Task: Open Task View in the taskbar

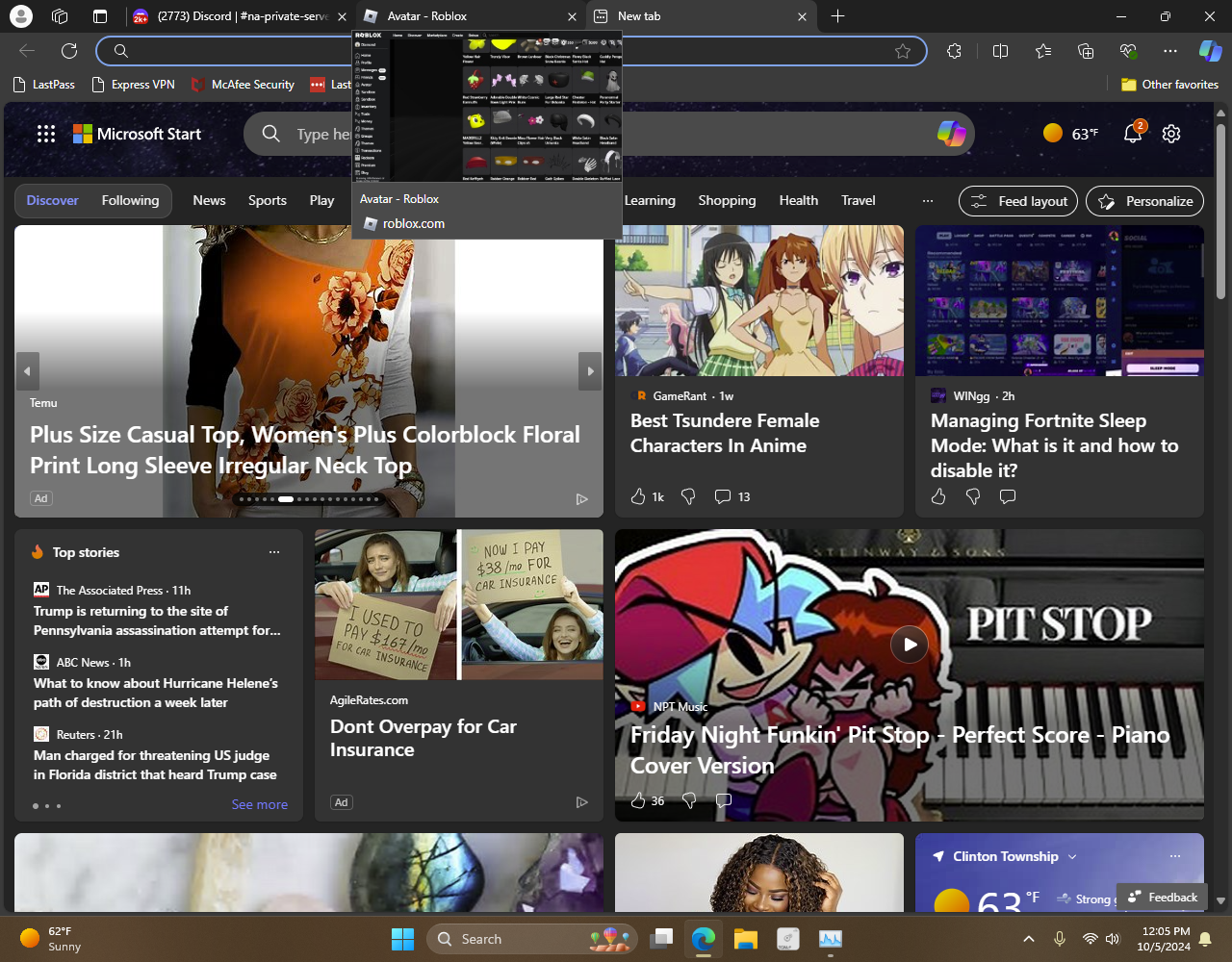Action: click(661, 939)
